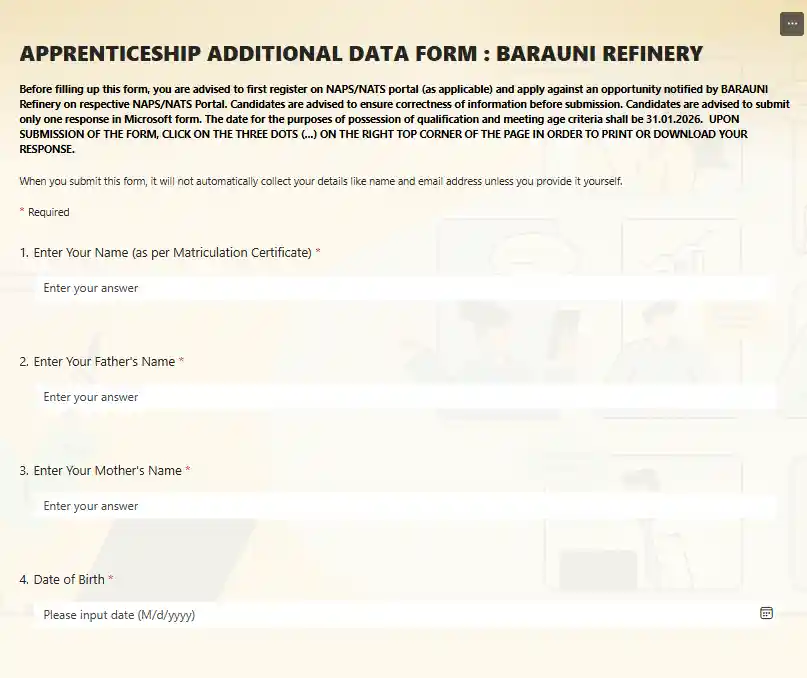Click the asterisk after Mother's Name
This screenshot has width=807, height=678.
tap(188, 471)
